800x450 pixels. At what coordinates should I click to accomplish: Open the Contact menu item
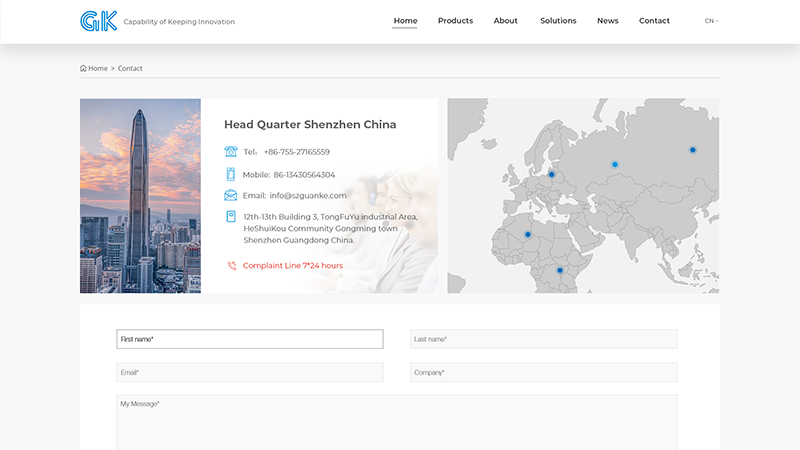click(x=654, y=20)
